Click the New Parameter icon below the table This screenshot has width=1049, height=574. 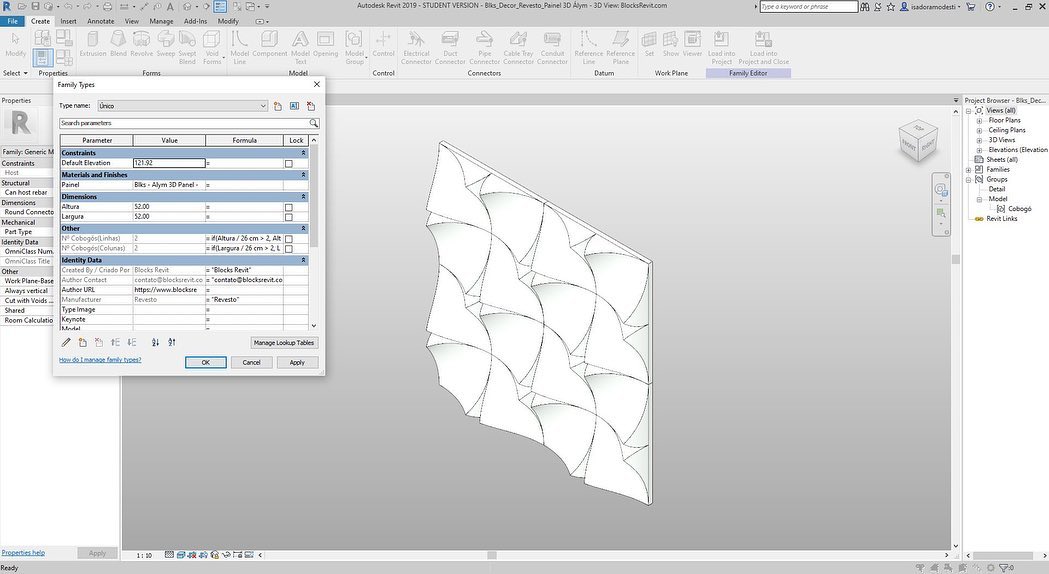pyautogui.click(x=82, y=343)
